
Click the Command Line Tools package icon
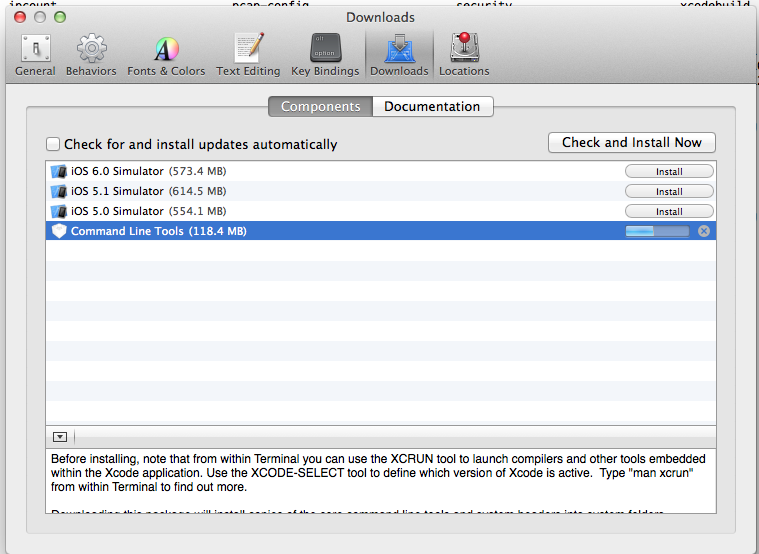tap(59, 231)
